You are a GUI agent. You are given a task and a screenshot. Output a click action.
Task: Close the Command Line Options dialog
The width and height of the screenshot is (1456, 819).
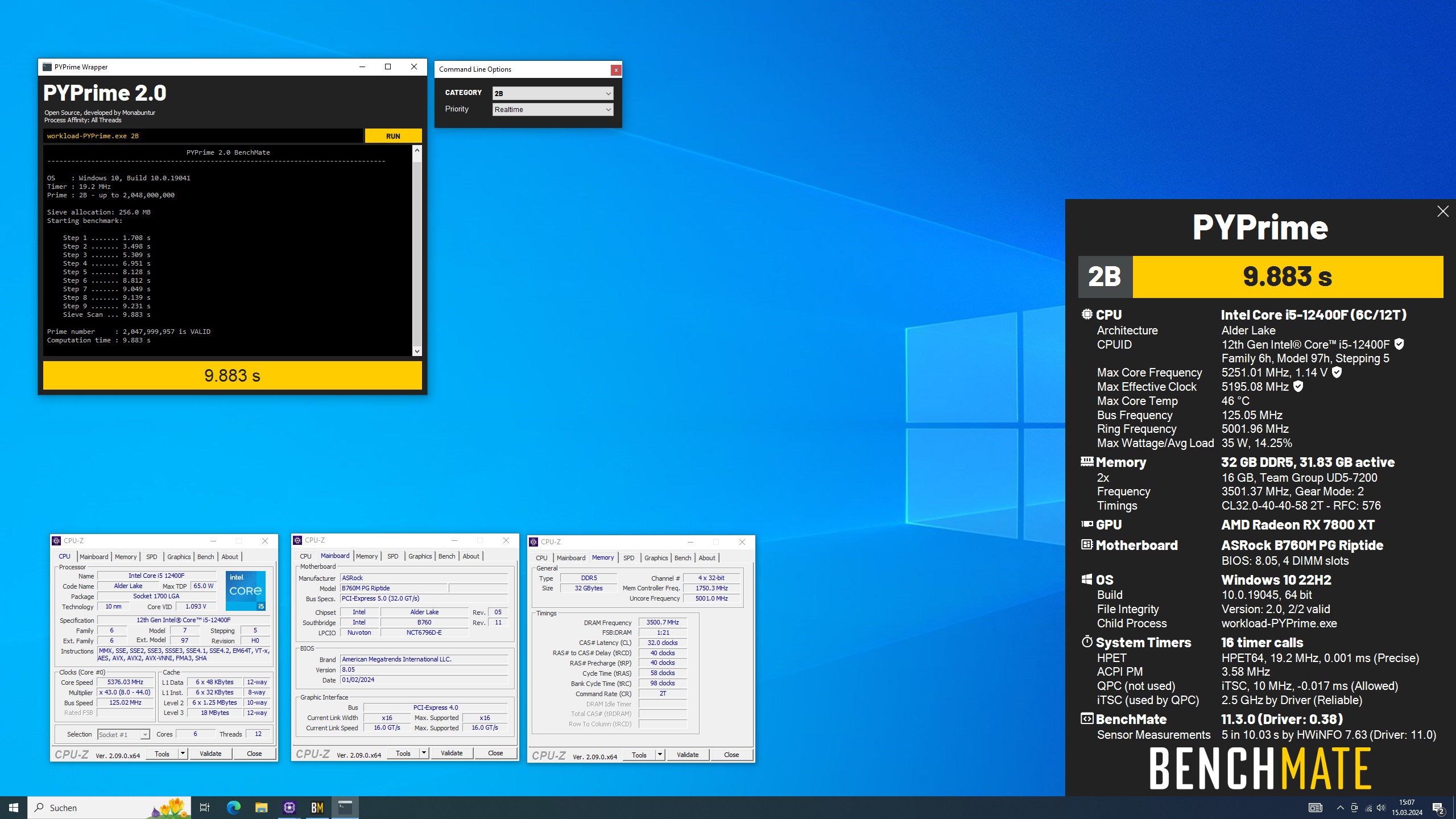point(615,70)
